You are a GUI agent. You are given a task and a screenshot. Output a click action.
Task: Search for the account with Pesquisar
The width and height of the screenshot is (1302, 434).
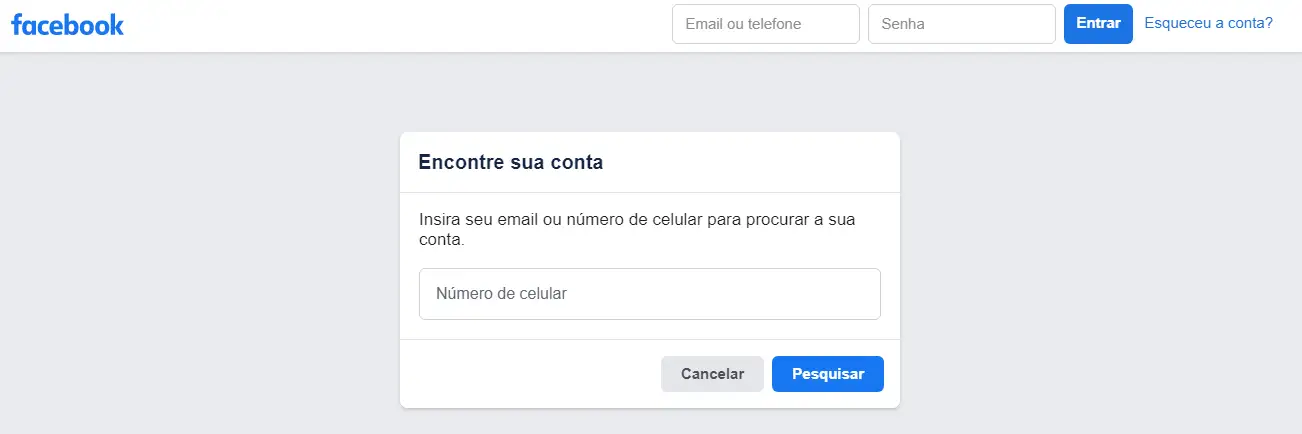click(827, 374)
